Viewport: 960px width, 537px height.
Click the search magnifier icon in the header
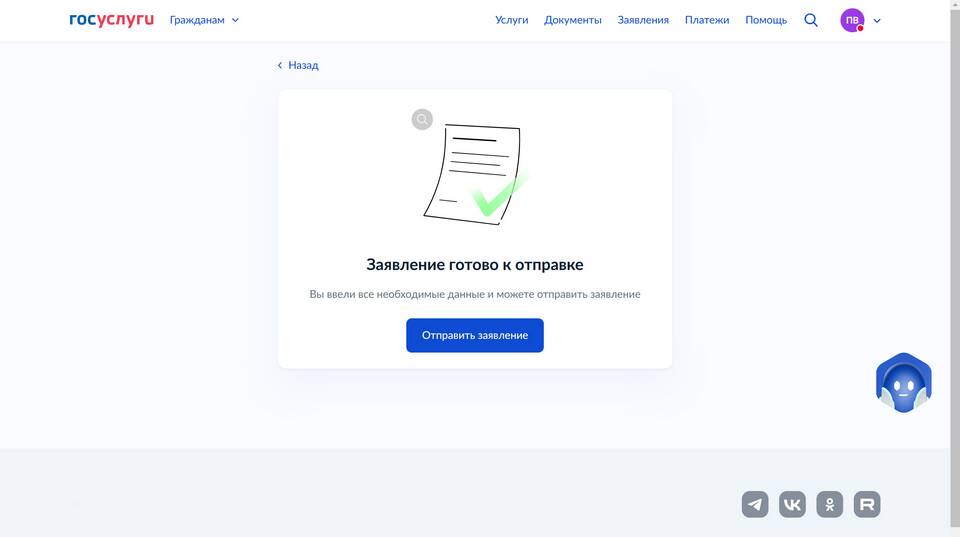811,20
